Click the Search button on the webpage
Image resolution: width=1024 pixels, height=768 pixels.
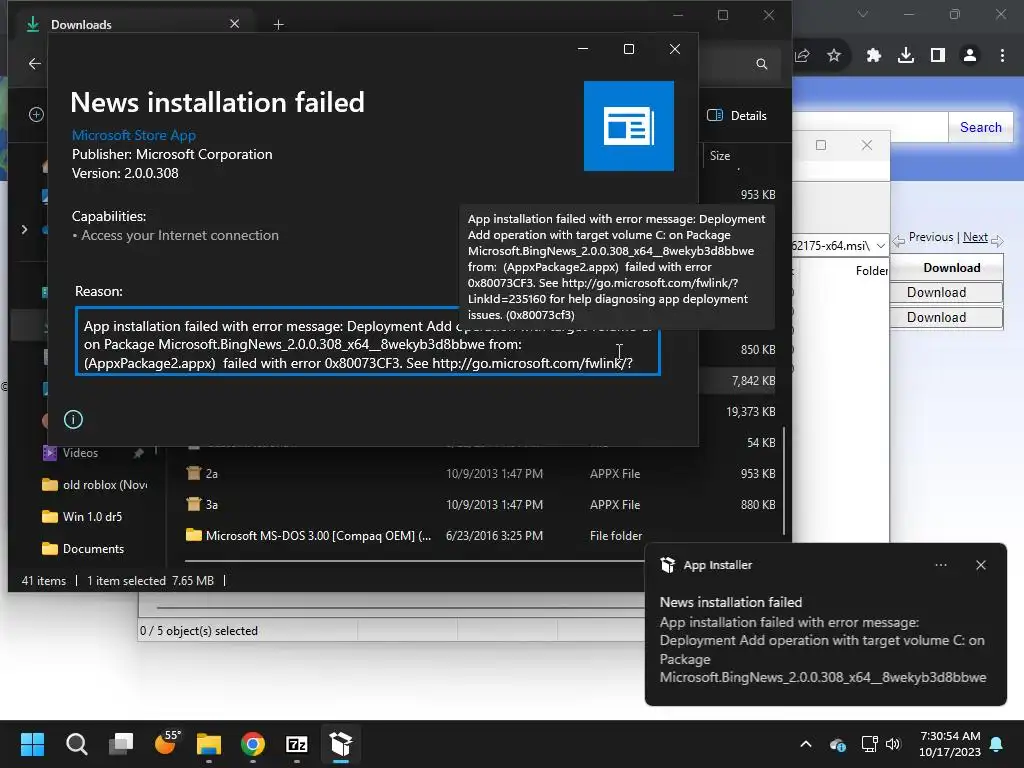pos(981,127)
